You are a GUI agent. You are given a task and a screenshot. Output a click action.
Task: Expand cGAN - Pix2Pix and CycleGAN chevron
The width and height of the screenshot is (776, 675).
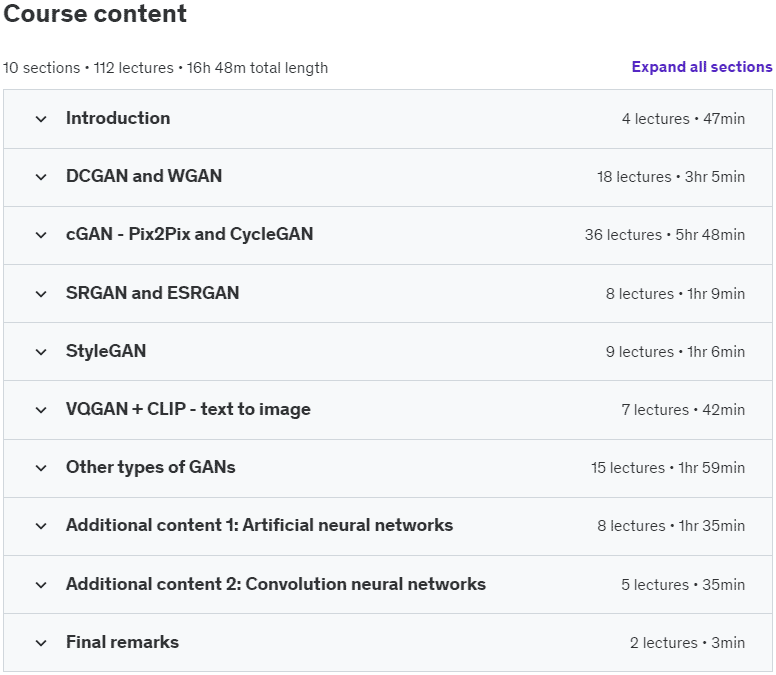(x=41, y=235)
